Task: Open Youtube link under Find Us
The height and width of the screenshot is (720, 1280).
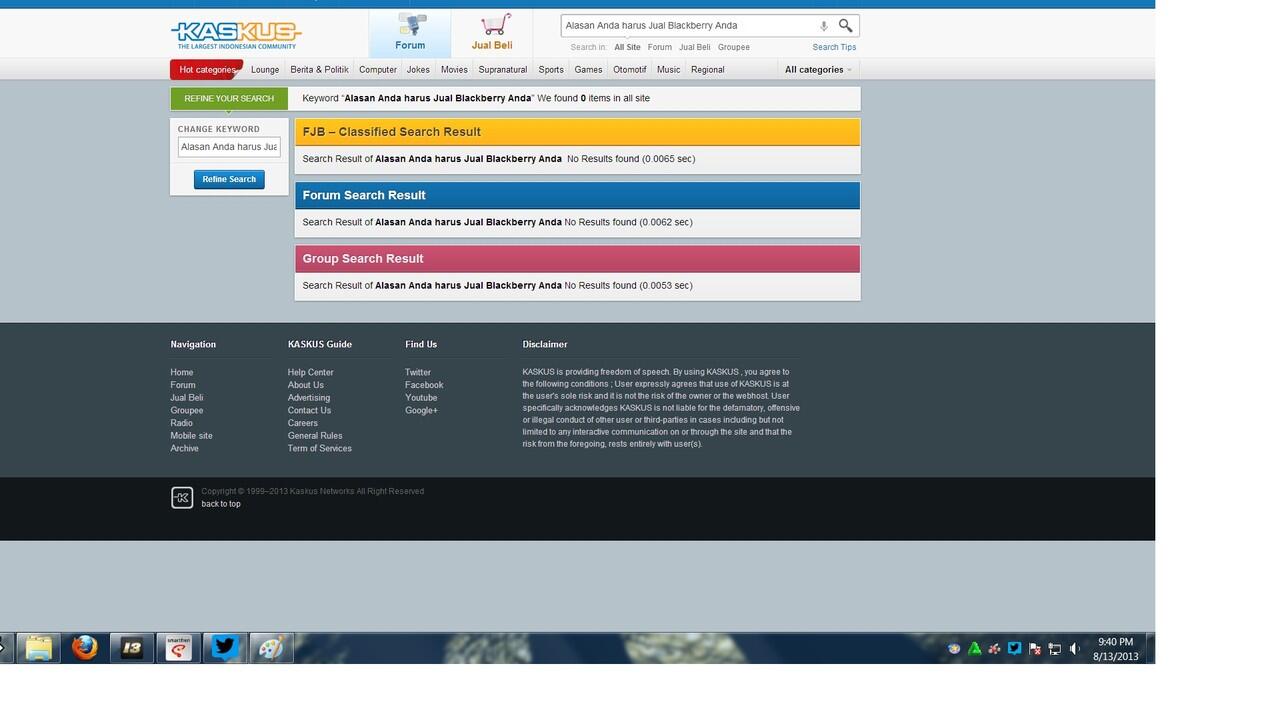Action: point(421,398)
